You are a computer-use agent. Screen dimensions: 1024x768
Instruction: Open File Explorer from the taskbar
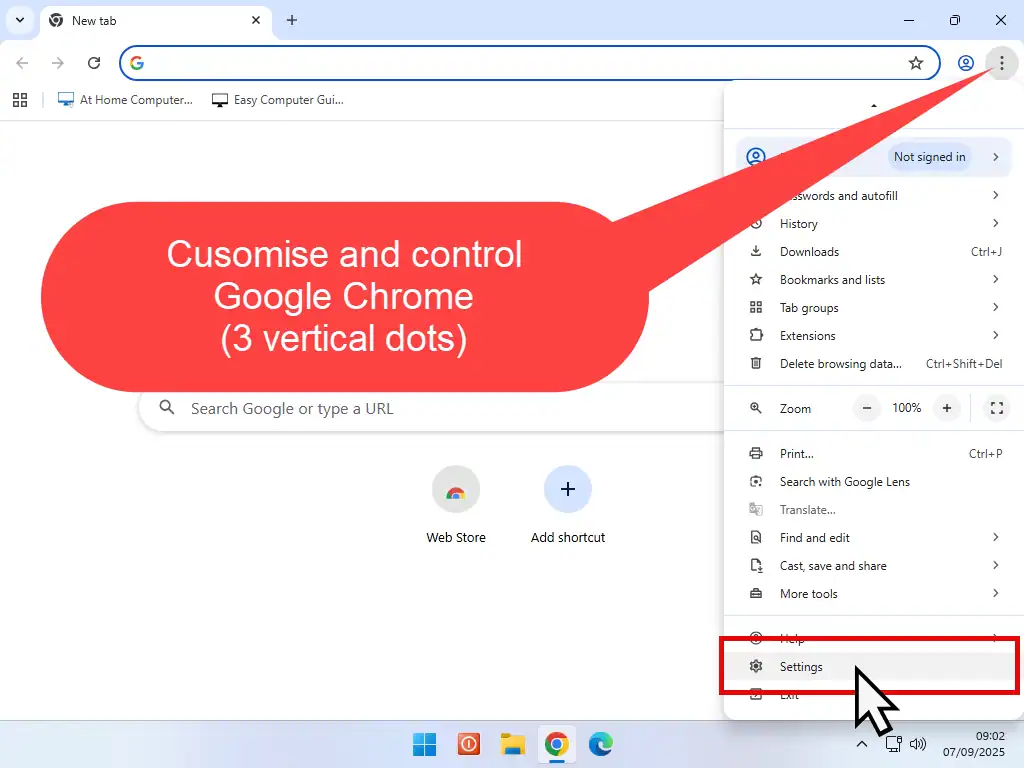(513, 744)
